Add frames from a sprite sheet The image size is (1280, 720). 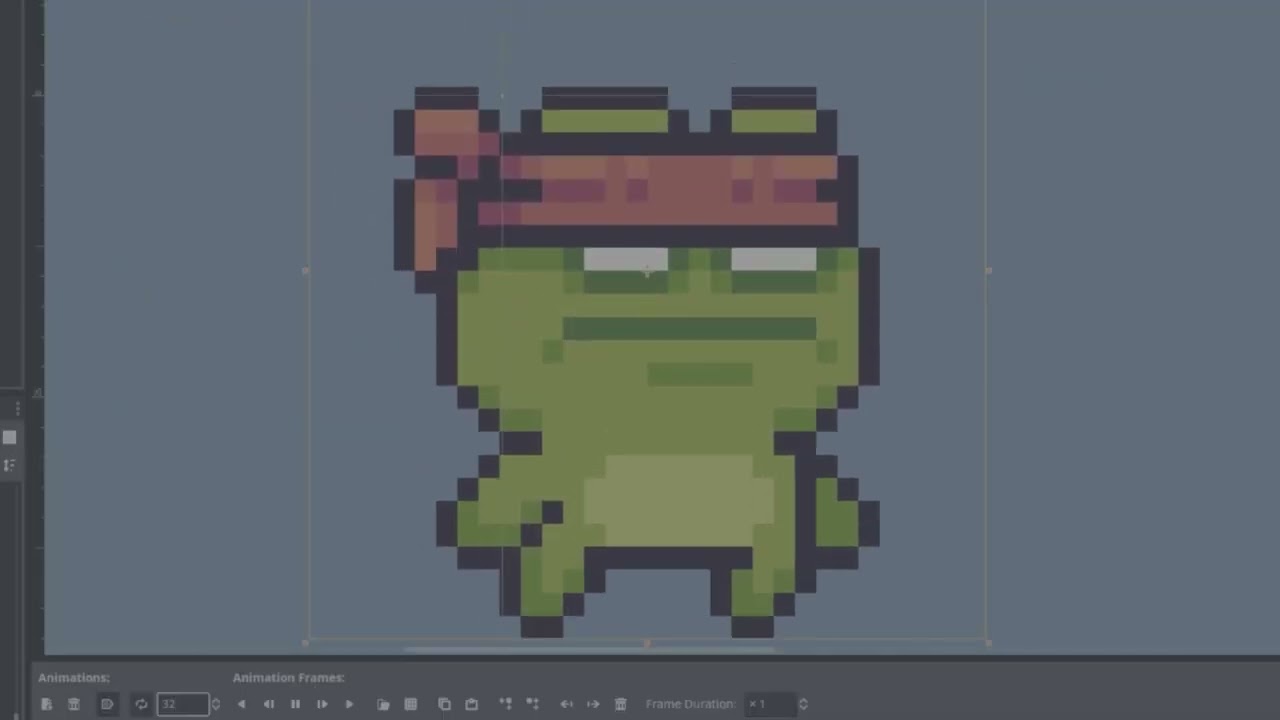[410, 704]
